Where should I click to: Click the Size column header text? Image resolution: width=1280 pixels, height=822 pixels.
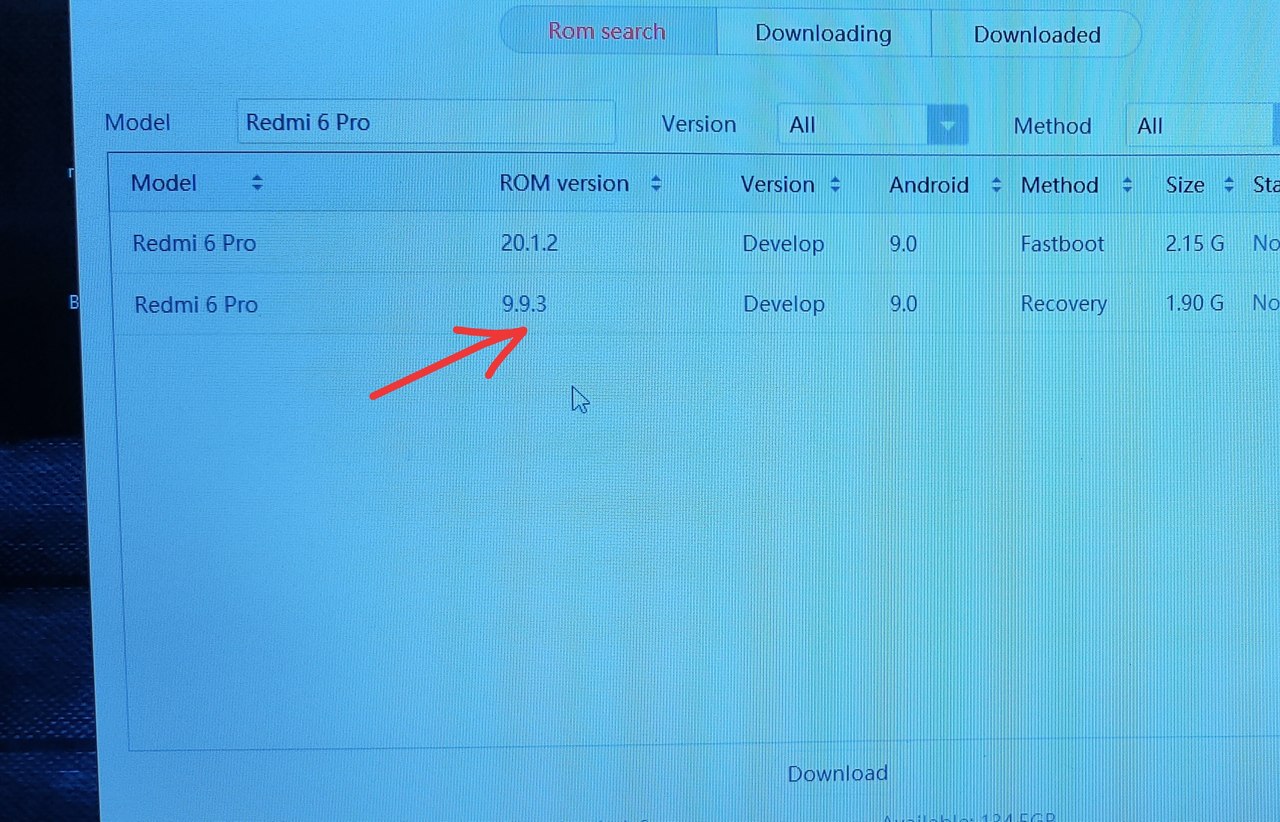click(x=1185, y=185)
